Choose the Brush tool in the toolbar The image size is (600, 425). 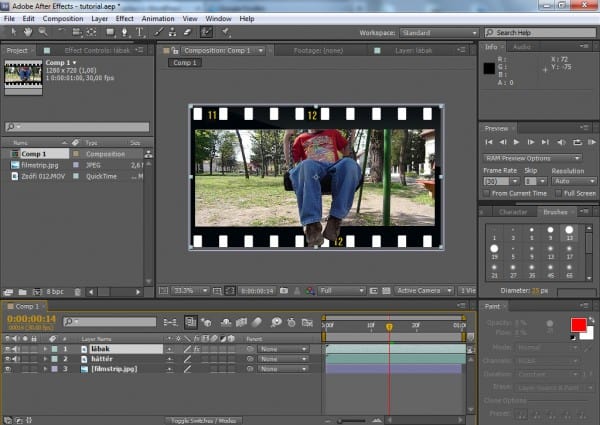(x=156, y=32)
